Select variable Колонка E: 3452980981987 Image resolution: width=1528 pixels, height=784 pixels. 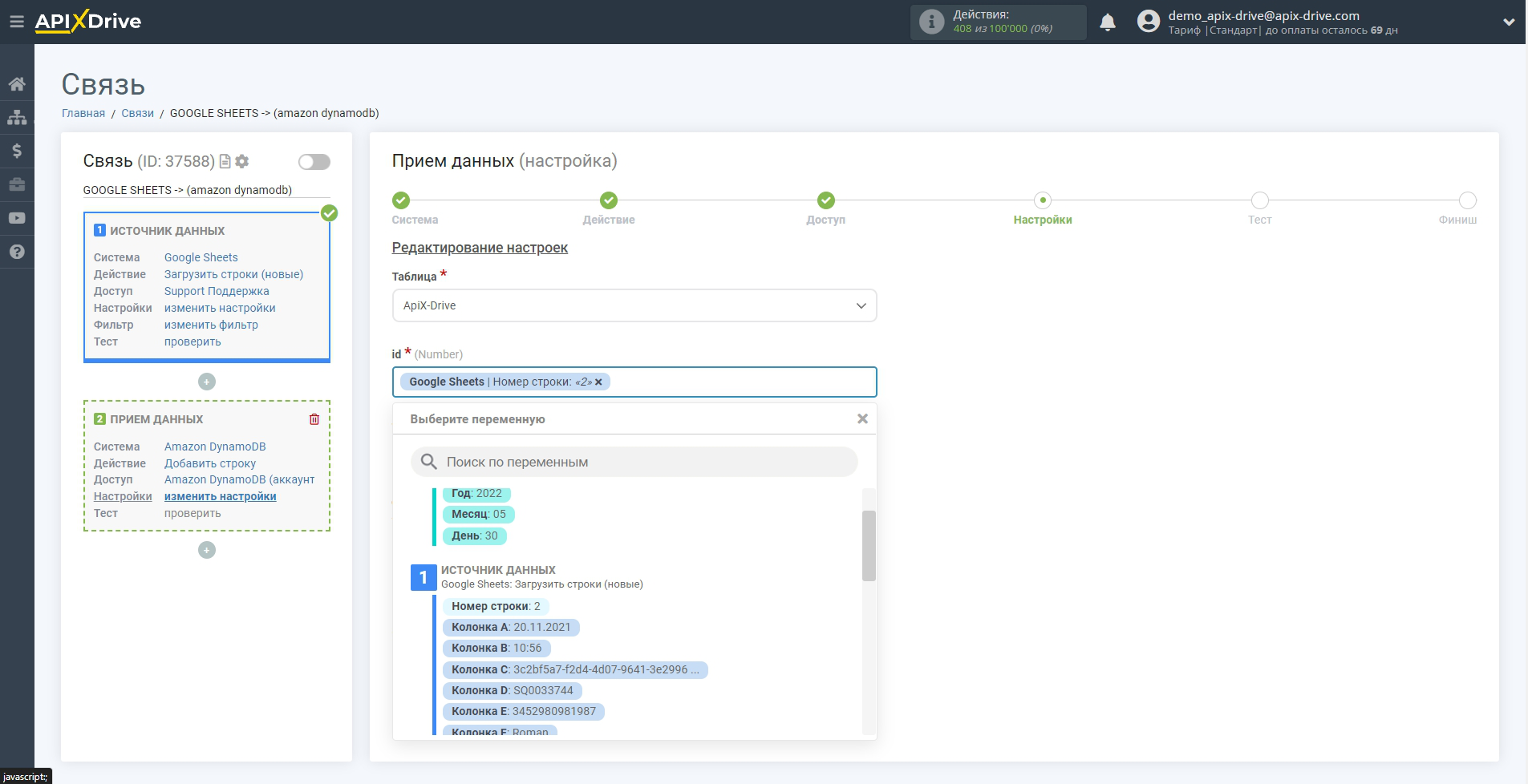click(x=524, y=711)
